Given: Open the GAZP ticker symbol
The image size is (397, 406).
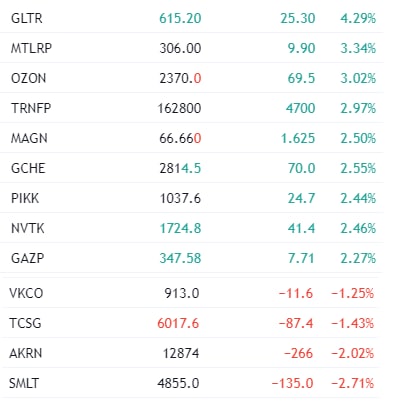Looking at the screenshot, I should [27, 258].
